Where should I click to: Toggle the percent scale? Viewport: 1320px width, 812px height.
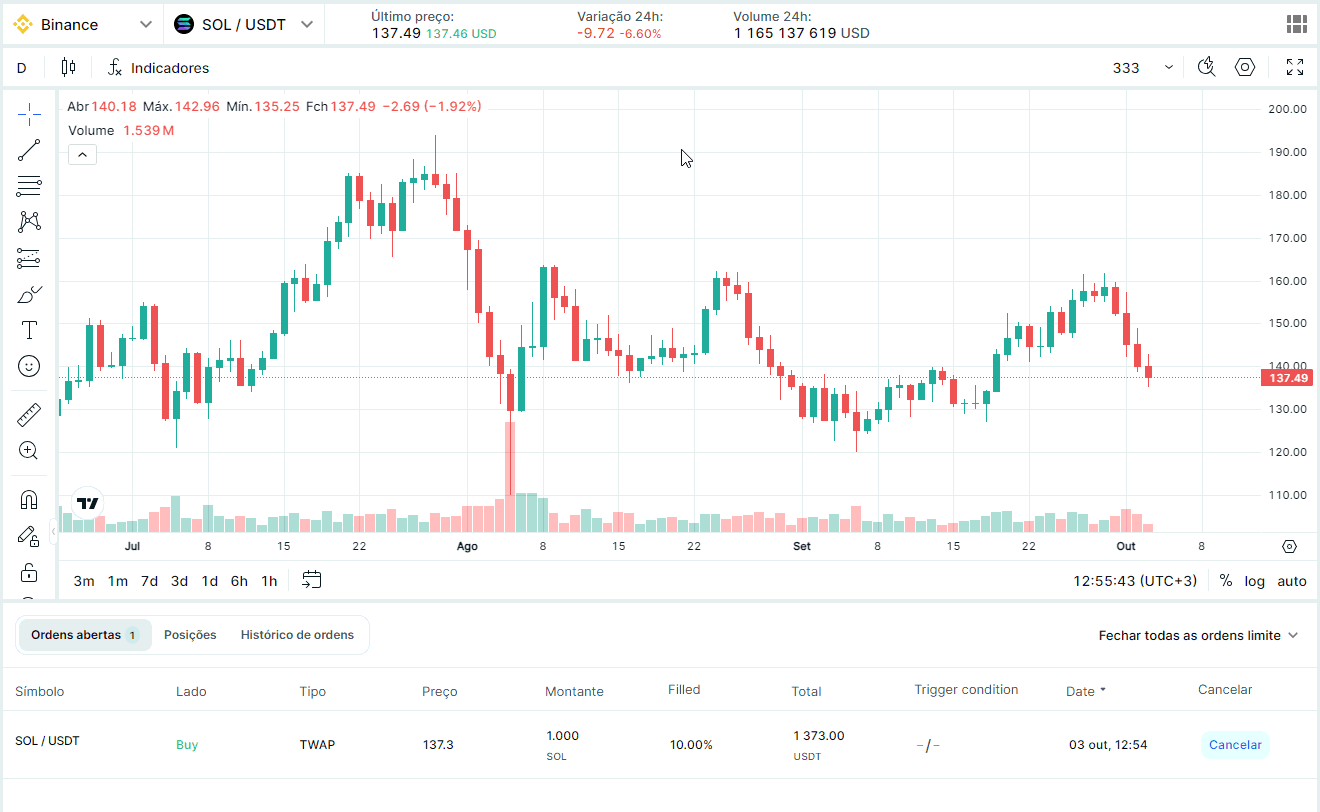pyautogui.click(x=1226, y=581)
